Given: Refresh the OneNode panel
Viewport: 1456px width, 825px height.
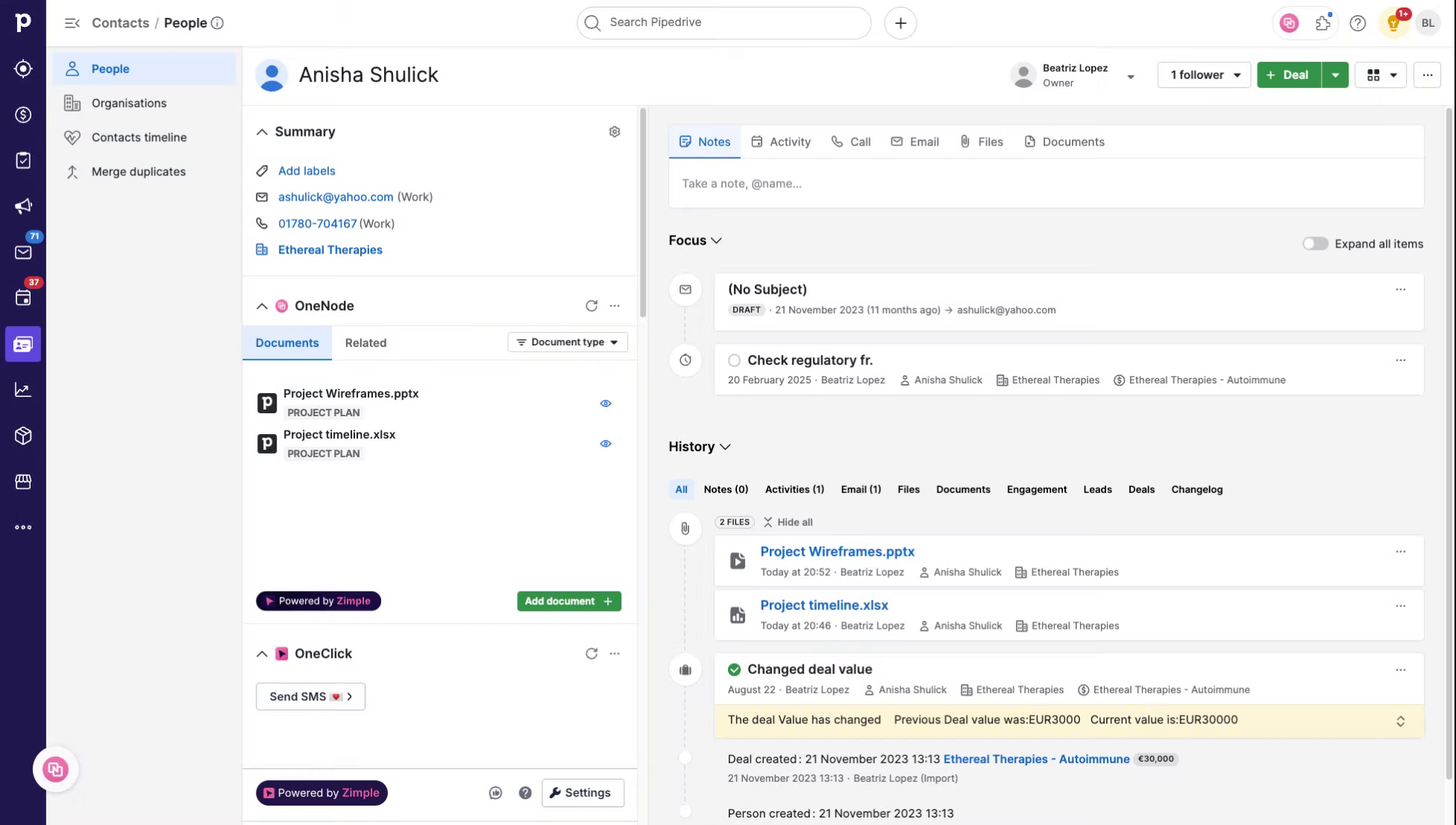Looking at the screenshot, I should (x=591, y=306).
